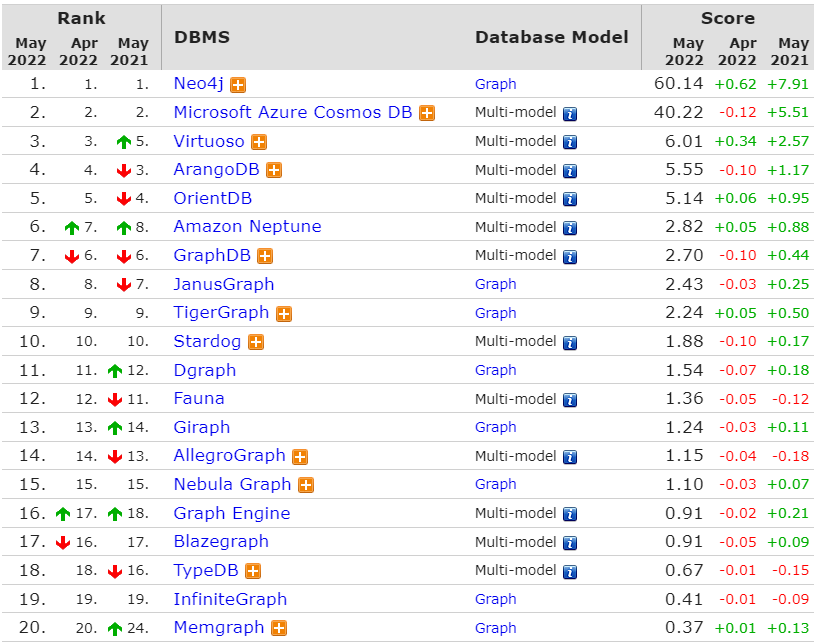Click the Multi-model info icon in Fauna row
The width and height of the screenshot is (822, 644).
(x=570, y=400)
